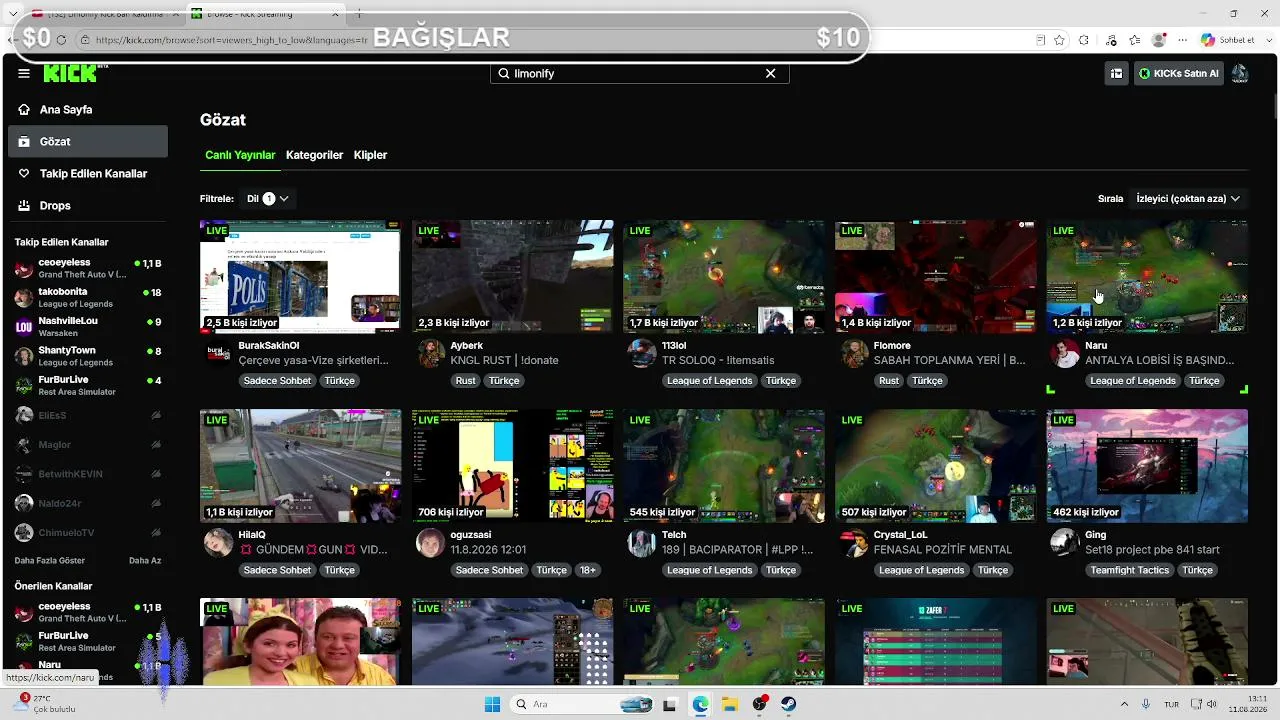Open Crystal_LoL FENASAL POZİTİF MENTAL title
1280x720 pixels.
[943, 550]
